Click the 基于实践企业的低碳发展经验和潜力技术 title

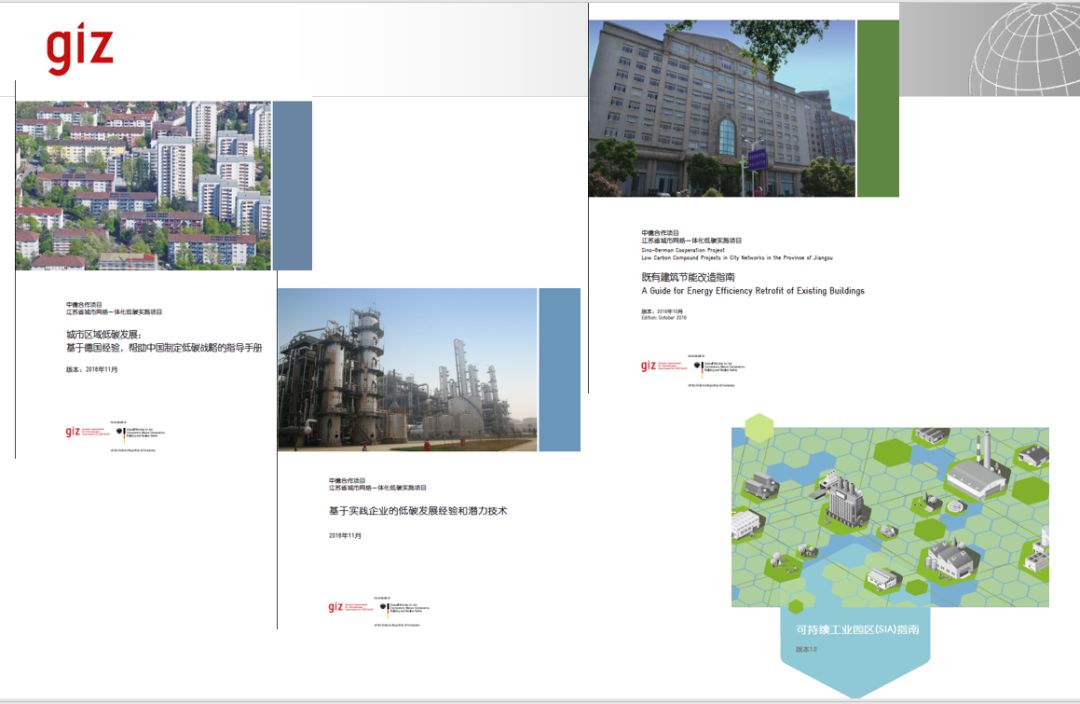tap(418, 511)
